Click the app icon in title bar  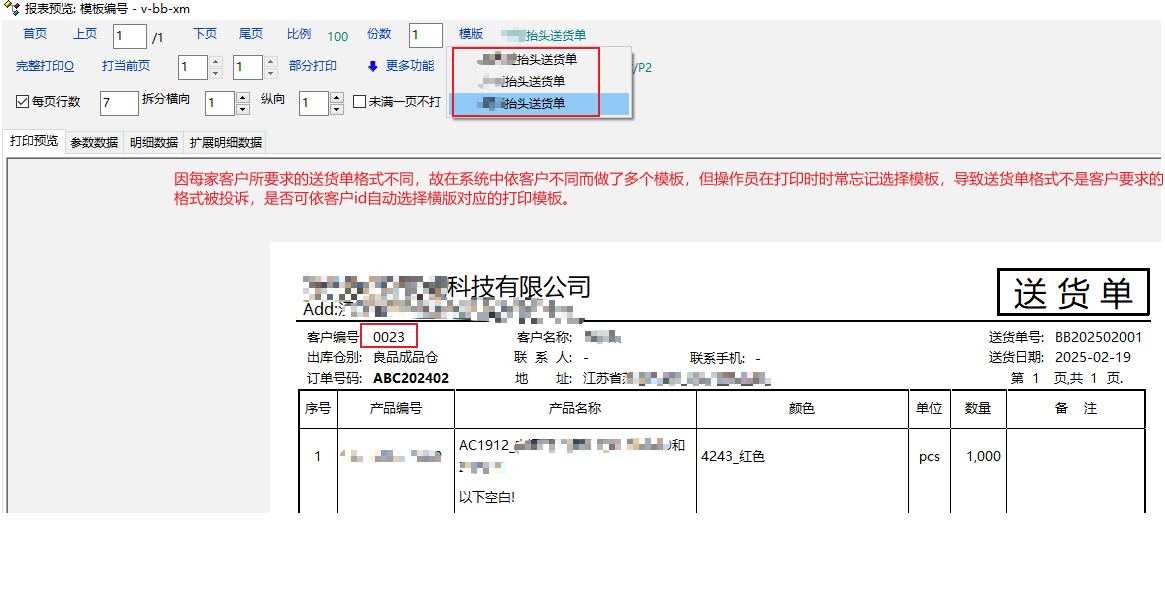click(11, 9)
